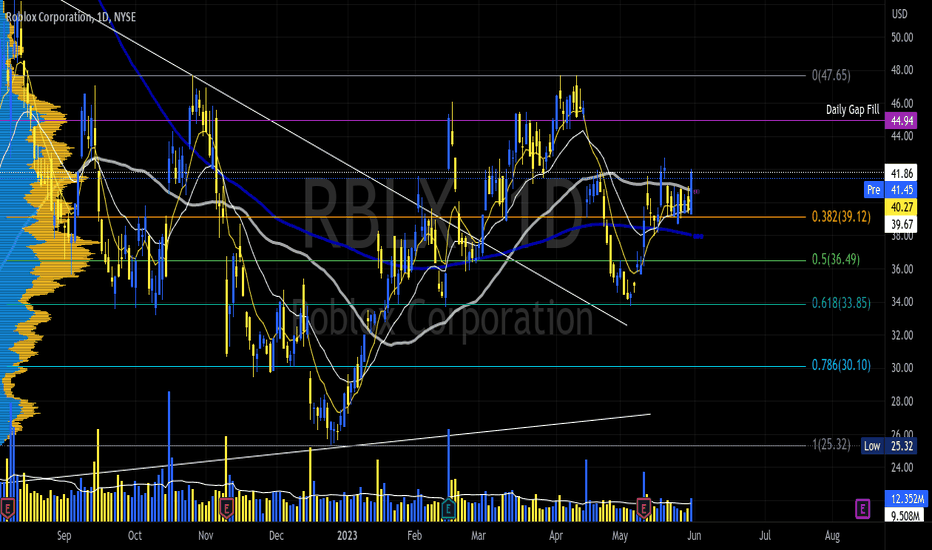Click the 28.00 price axis label

pyautogui.click(x=902, y=401)
